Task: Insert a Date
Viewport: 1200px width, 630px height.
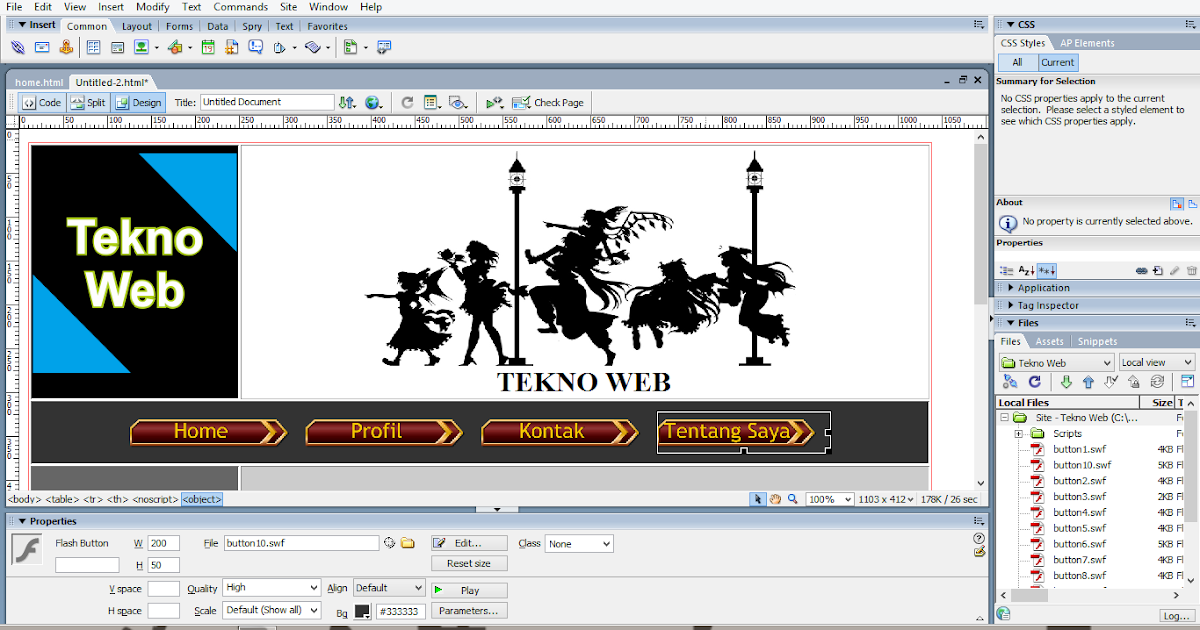Action: 208,47
